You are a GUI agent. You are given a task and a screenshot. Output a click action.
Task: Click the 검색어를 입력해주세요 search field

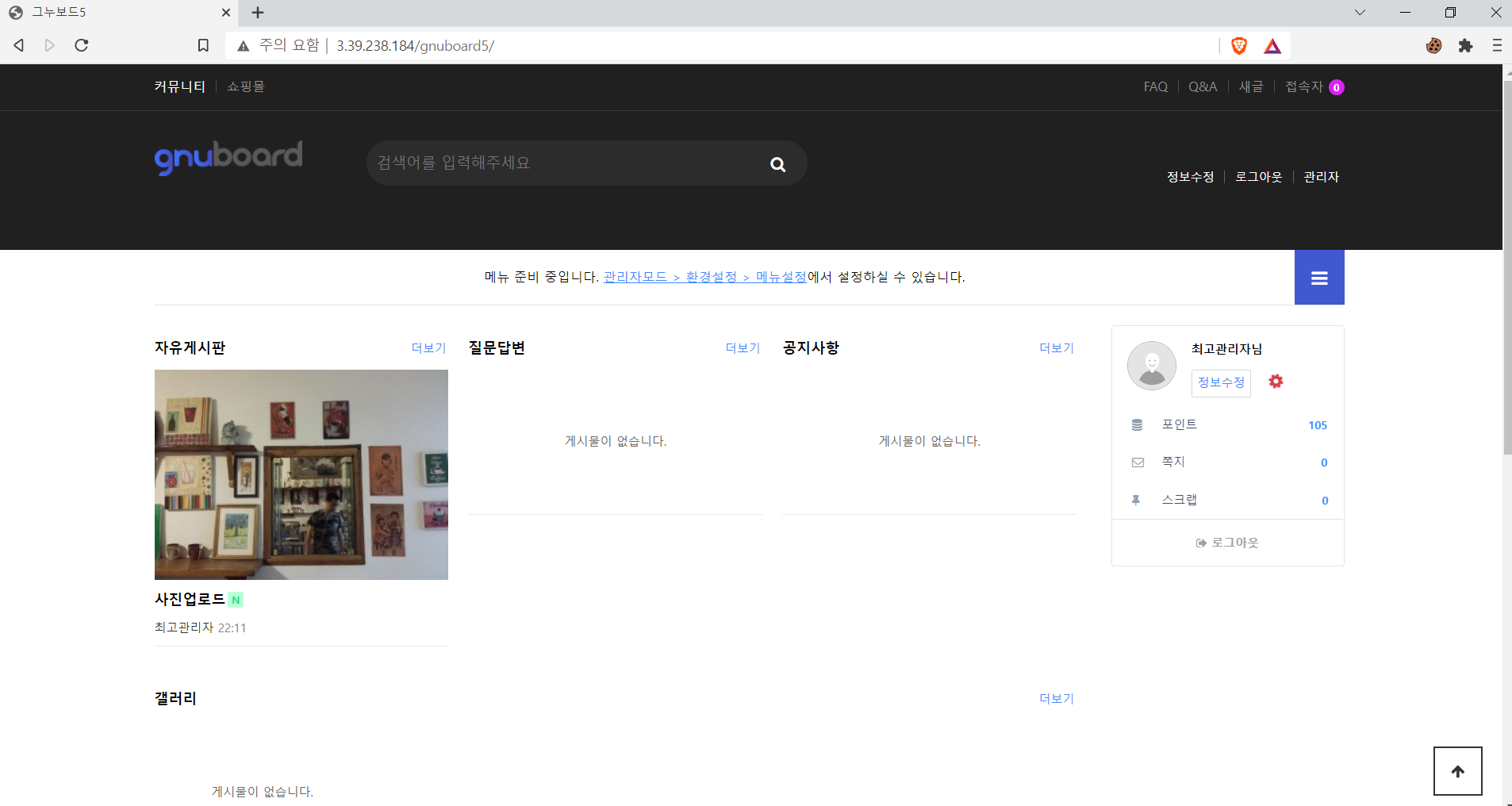coord(567,163)
